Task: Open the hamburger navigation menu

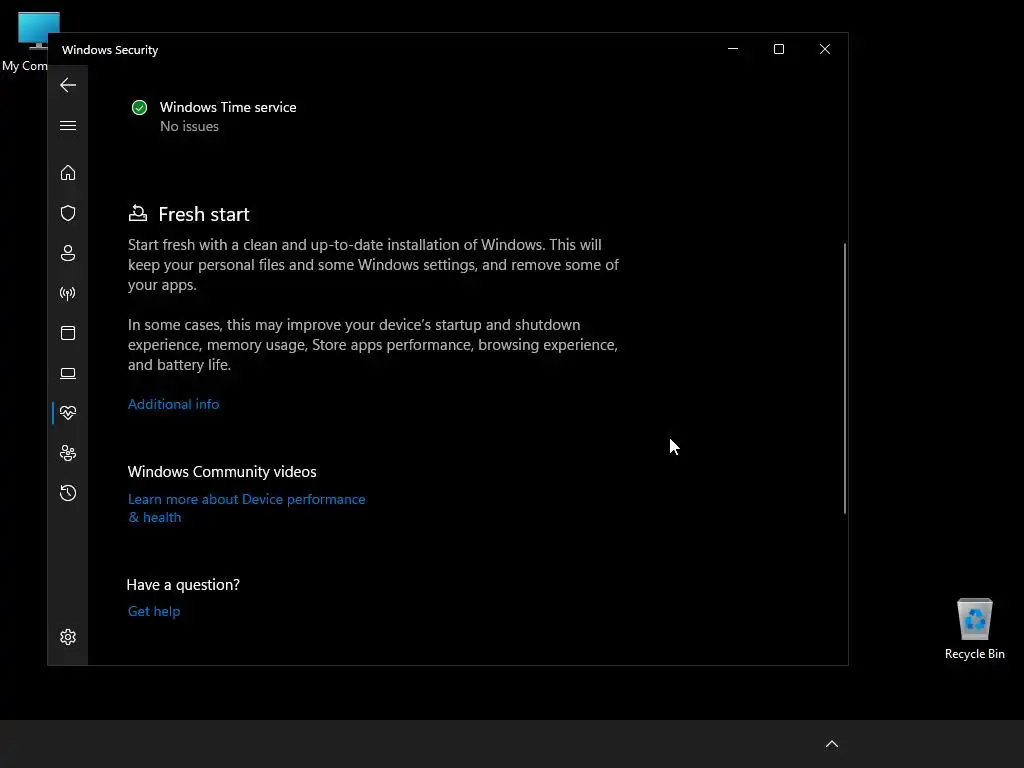Action: (68, 125)
